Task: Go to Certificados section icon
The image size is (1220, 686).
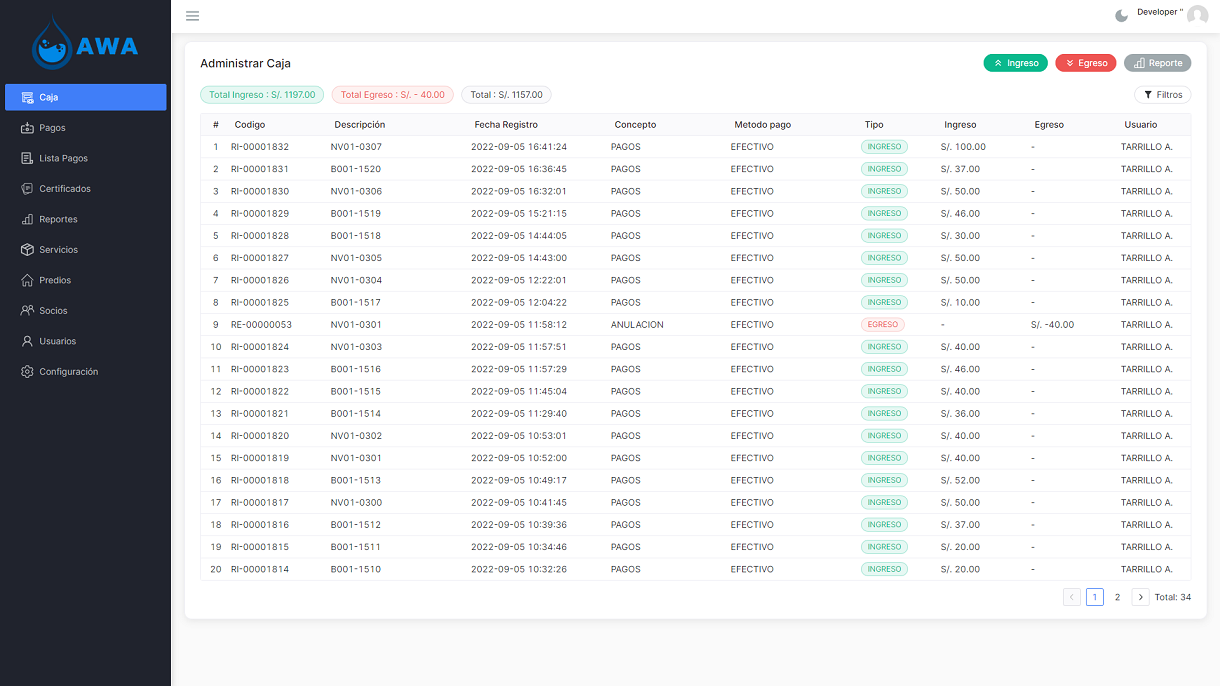Action: pos(28,189)
